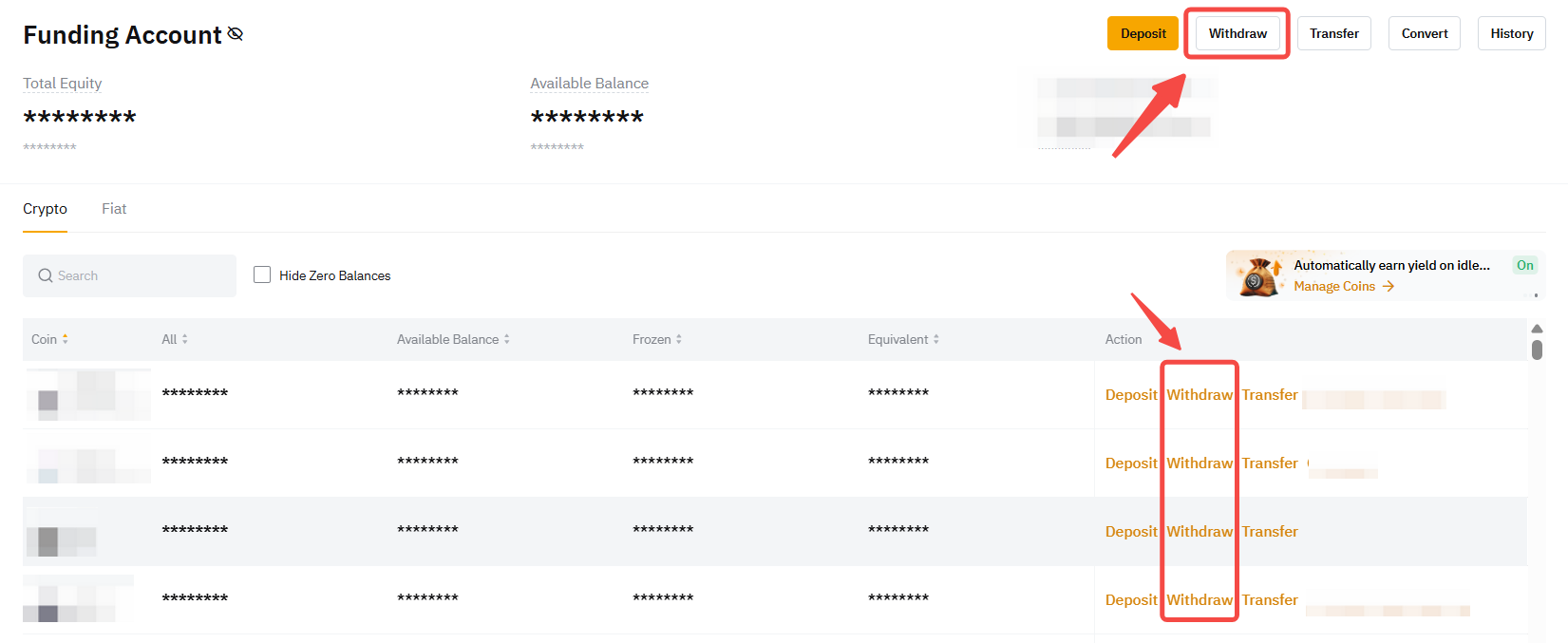Click the top Withdraw button
Screen dimensions: 1568x643
tap(1237, 33)
